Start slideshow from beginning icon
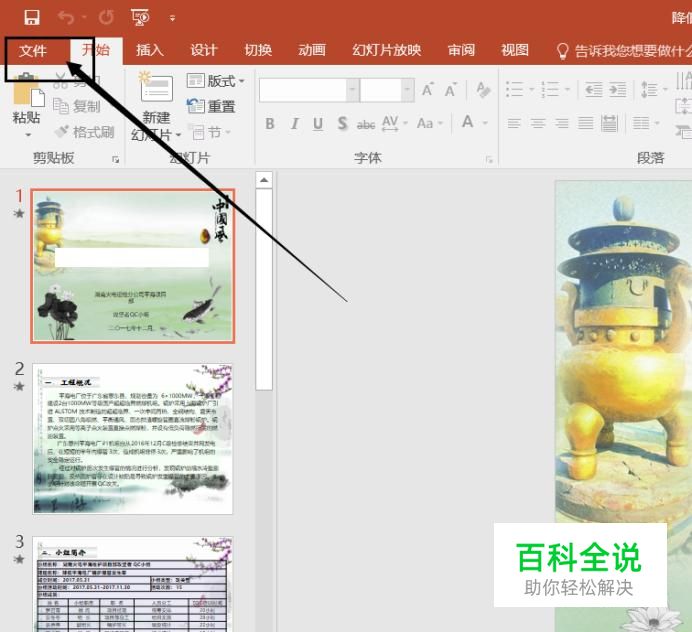Image resolution: width=692 pixels, height=632 pixels. [140, 18]
